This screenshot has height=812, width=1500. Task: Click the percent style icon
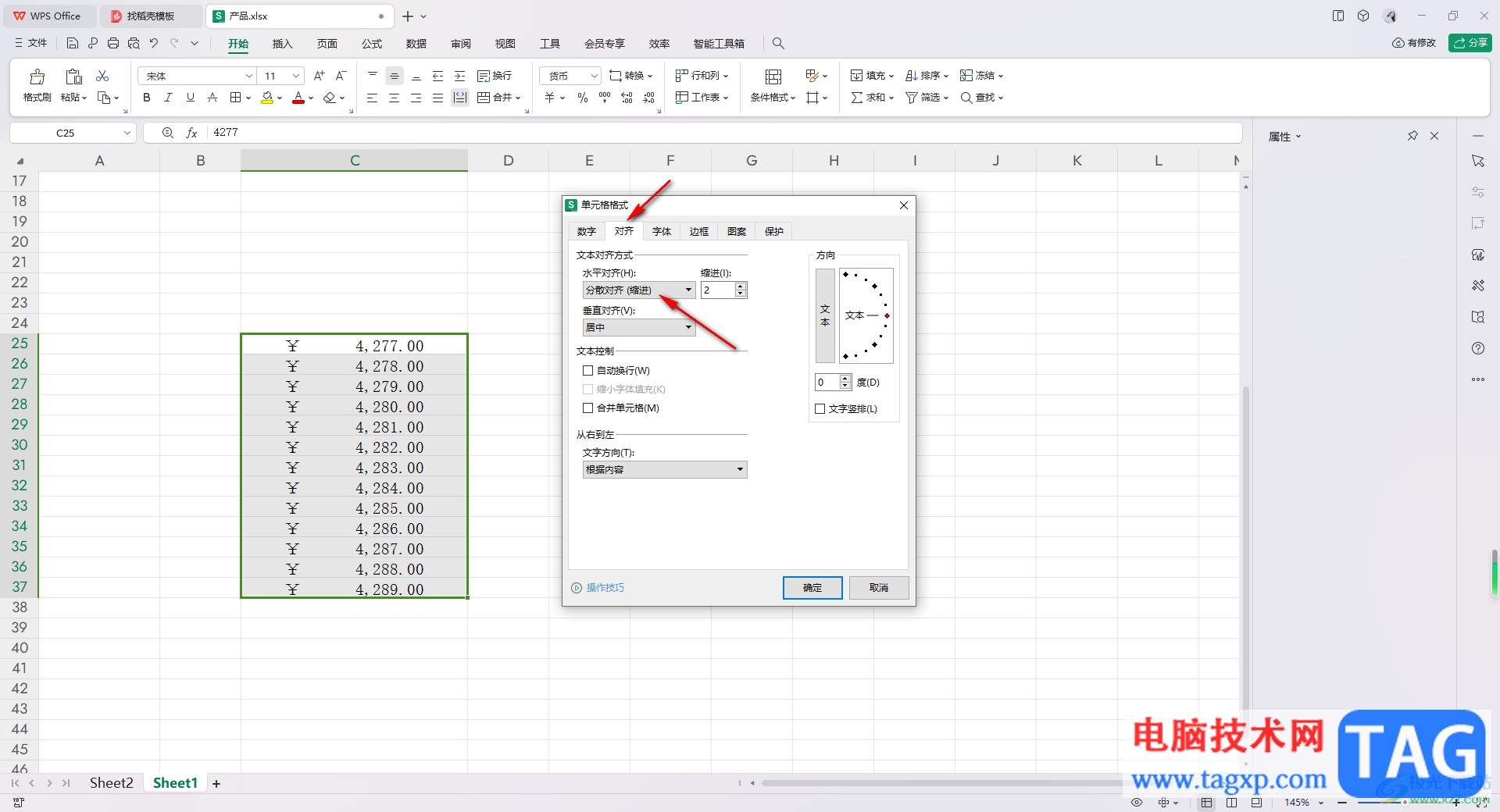[582, 98]
